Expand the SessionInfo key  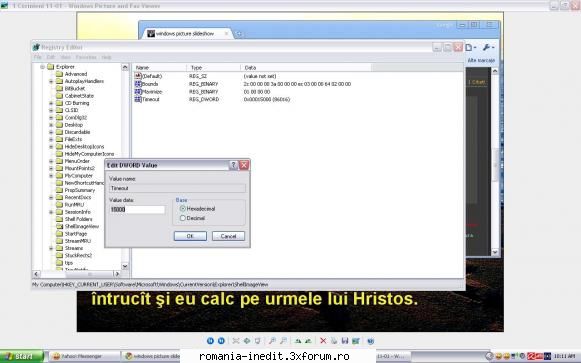tap(51, 212)
